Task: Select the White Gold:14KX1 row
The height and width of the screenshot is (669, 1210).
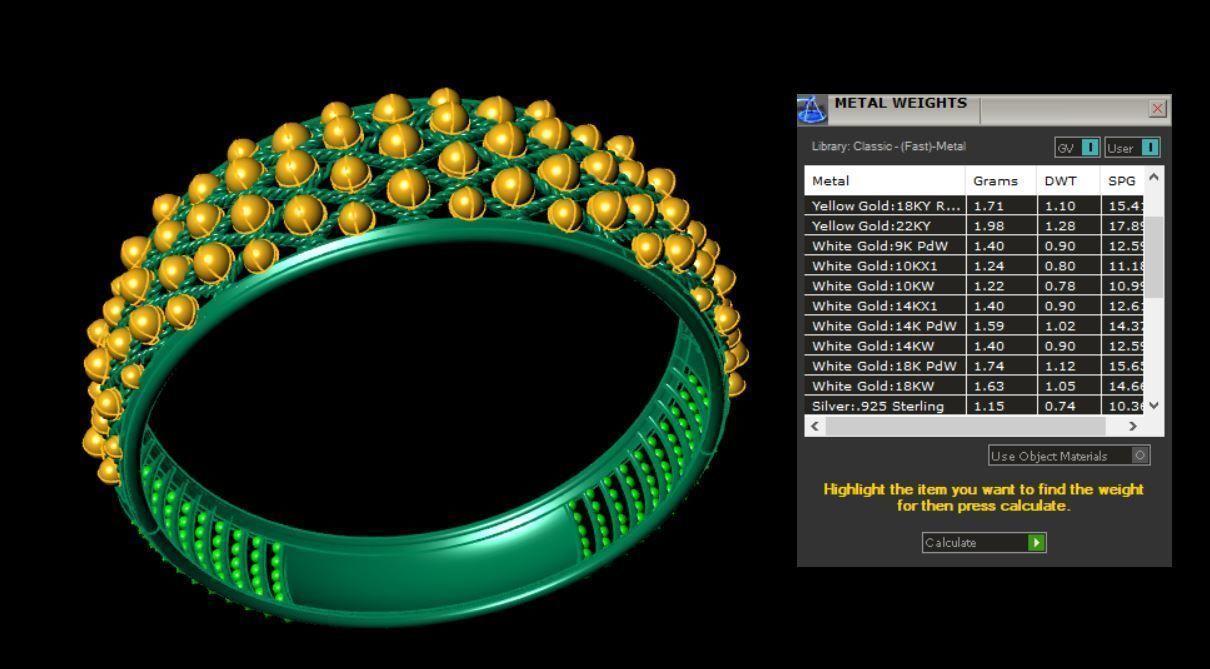Action: 974,306
